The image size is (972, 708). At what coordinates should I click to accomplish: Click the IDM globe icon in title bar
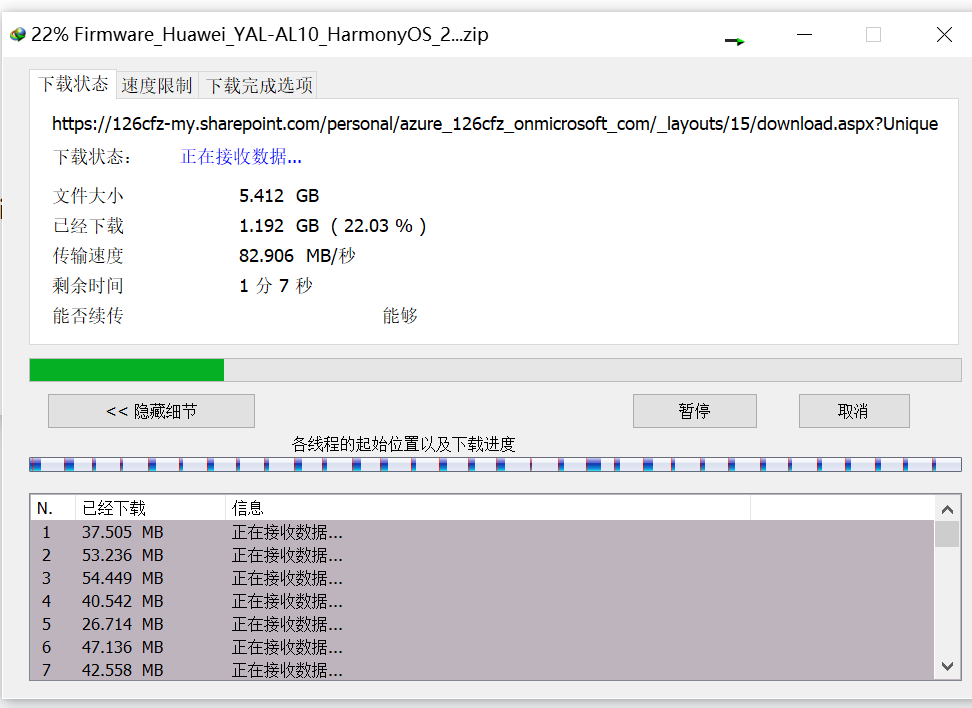(18, 34)
